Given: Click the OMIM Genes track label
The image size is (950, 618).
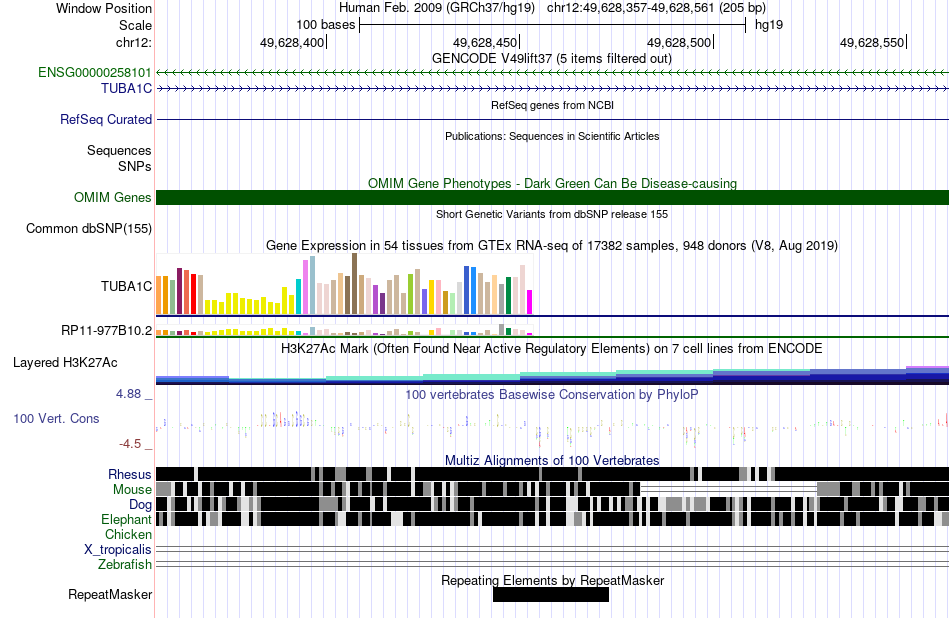Looking at the screenshot, I should 113,198.
